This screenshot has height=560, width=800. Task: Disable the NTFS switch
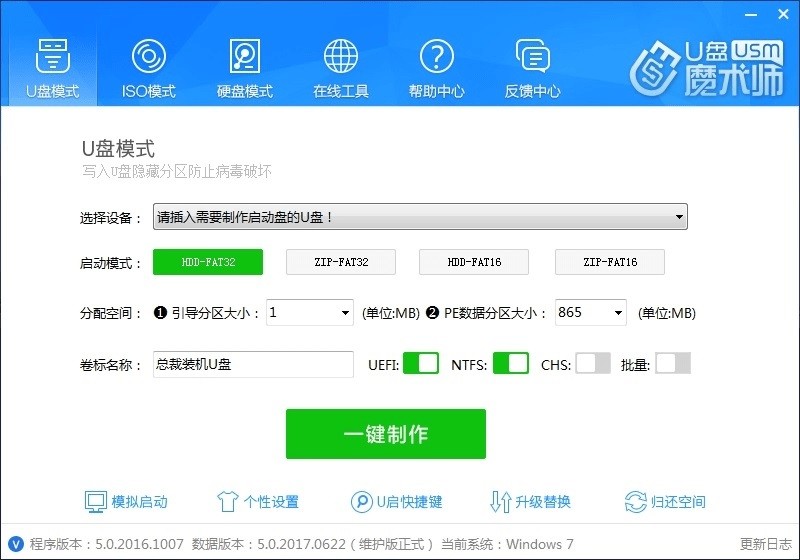coord(510,364)
